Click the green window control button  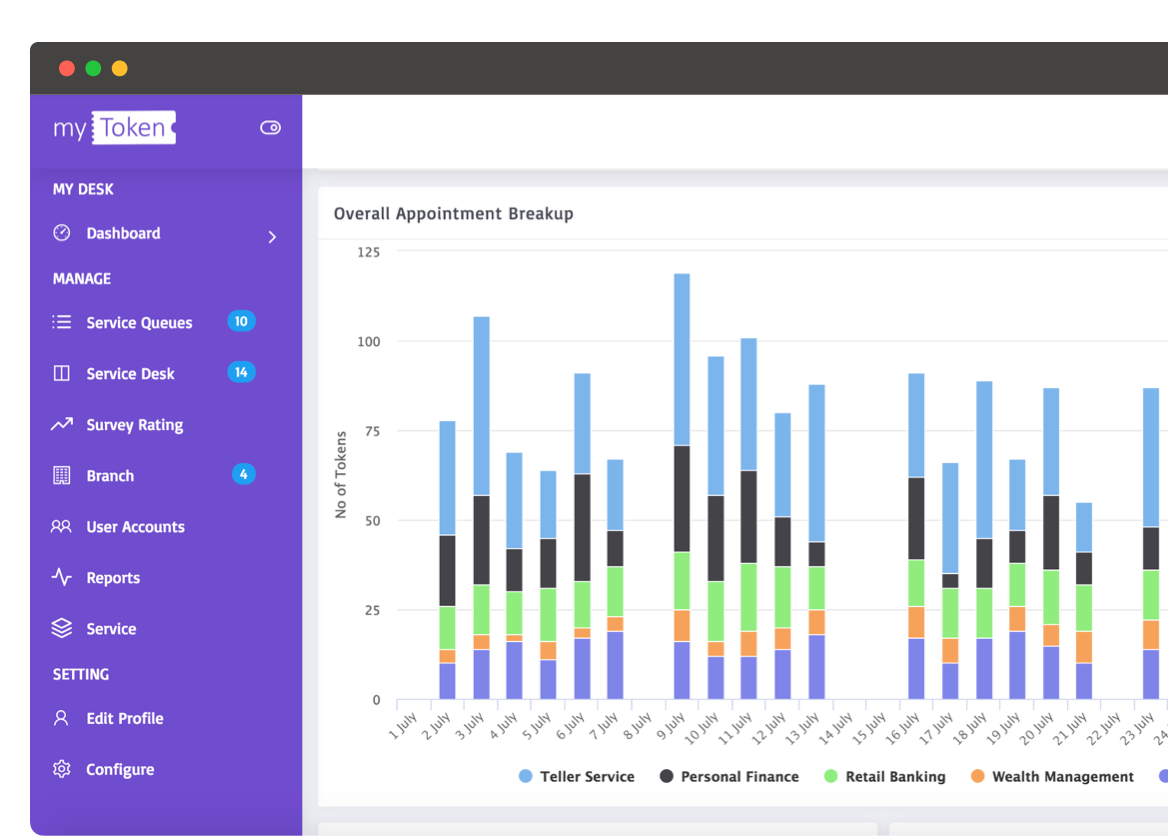tap(93, 69)
